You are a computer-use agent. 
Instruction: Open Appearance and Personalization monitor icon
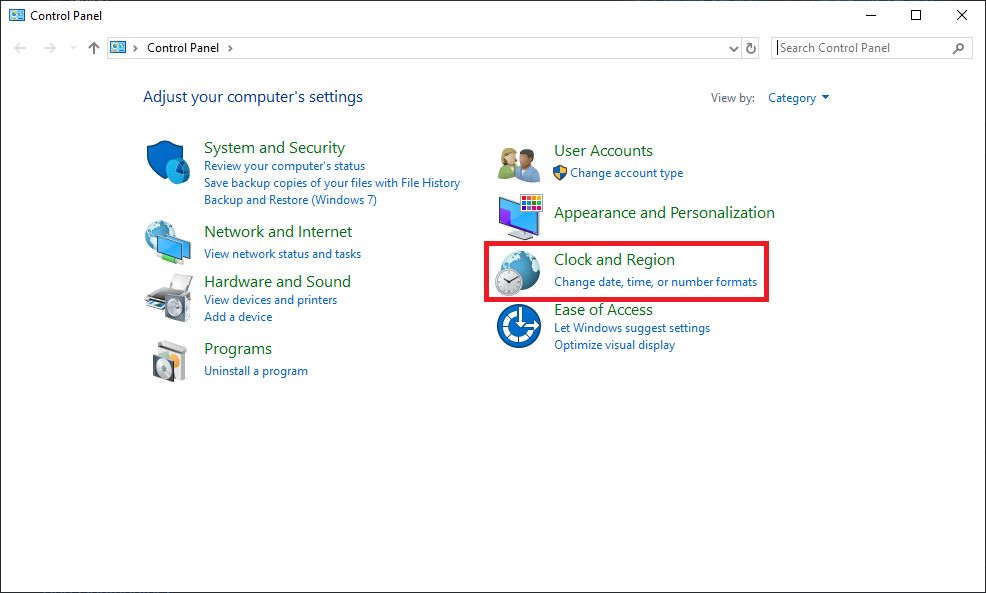(x=520, y=214)
